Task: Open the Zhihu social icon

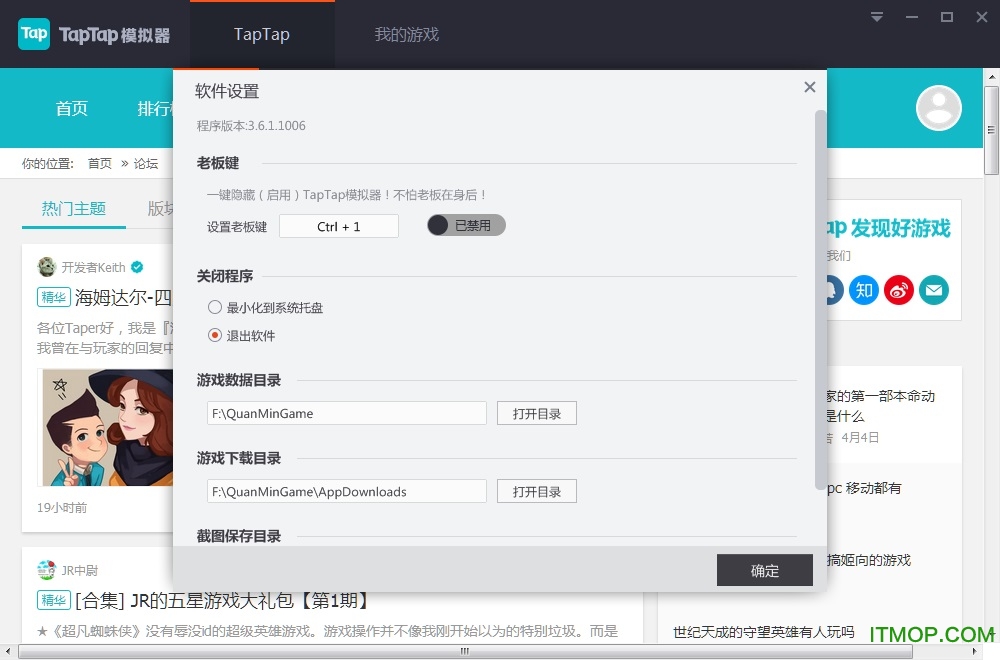Action: pyautogui.click(x=864, y=290)
